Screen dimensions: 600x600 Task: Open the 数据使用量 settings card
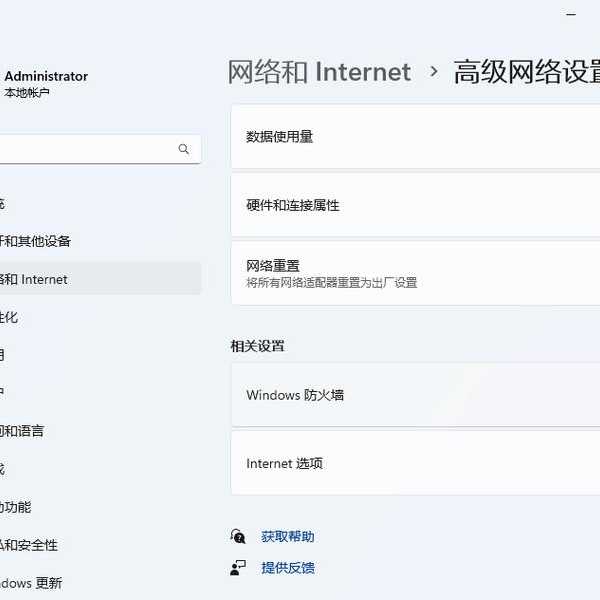coord(415,136)
